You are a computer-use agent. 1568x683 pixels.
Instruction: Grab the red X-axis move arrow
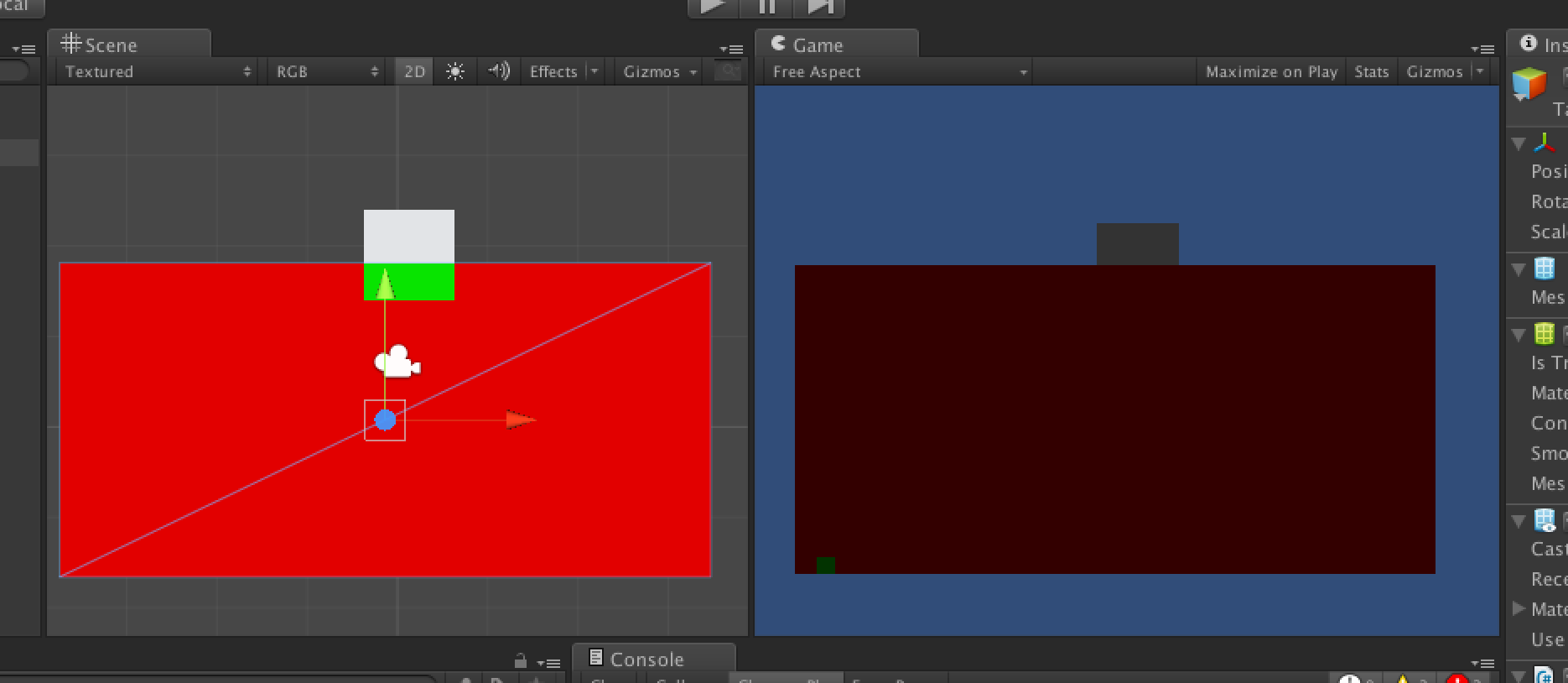[520, 420]
